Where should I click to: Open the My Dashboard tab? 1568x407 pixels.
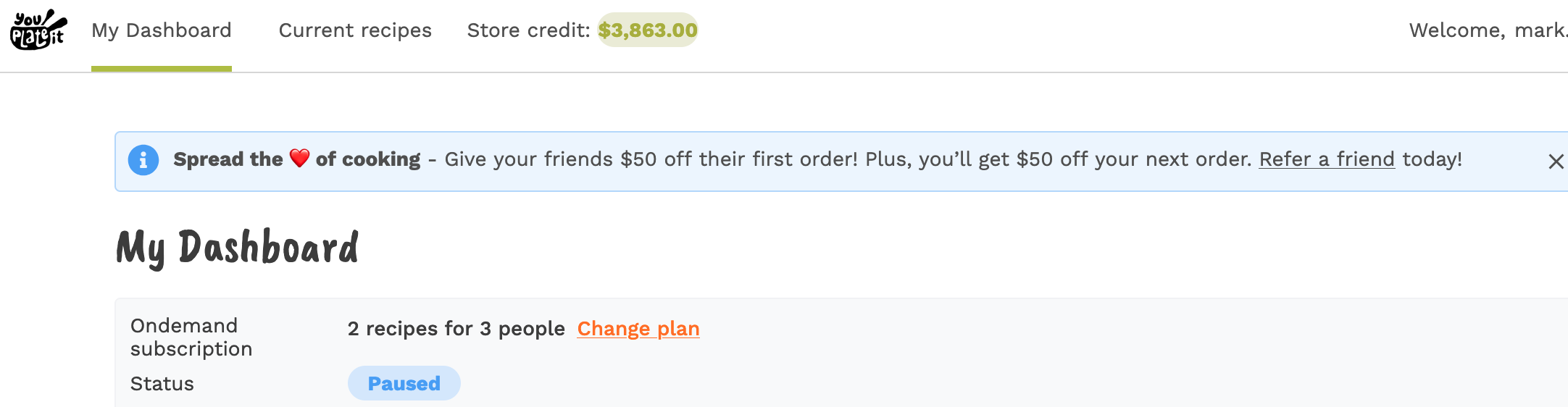pyautogui.click(x=161, y=30)
